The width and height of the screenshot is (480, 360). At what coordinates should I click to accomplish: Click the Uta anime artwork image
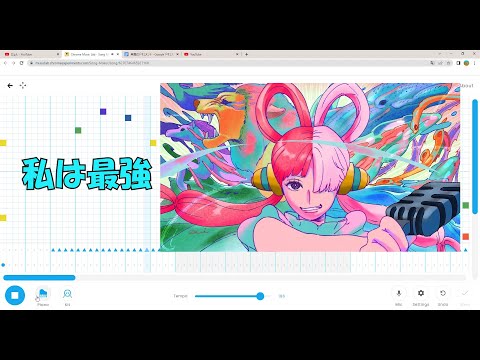coord(310,167)
